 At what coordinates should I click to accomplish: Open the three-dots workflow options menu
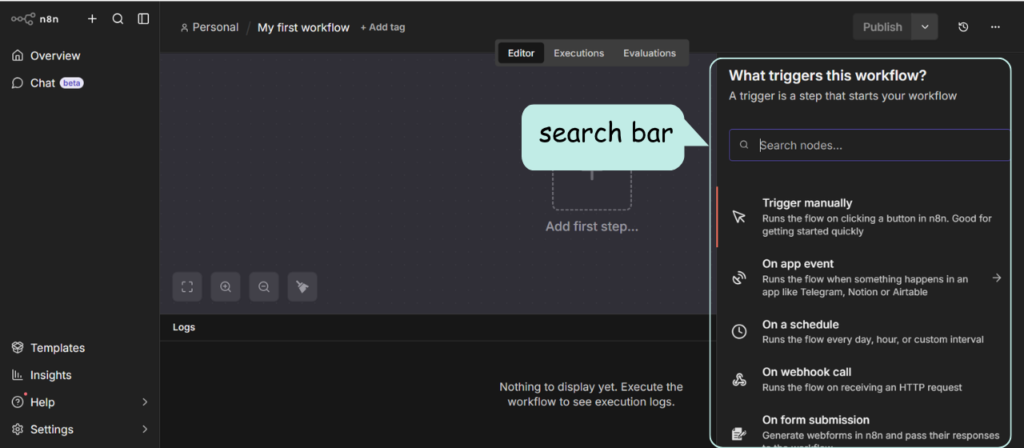click(995, 27)
